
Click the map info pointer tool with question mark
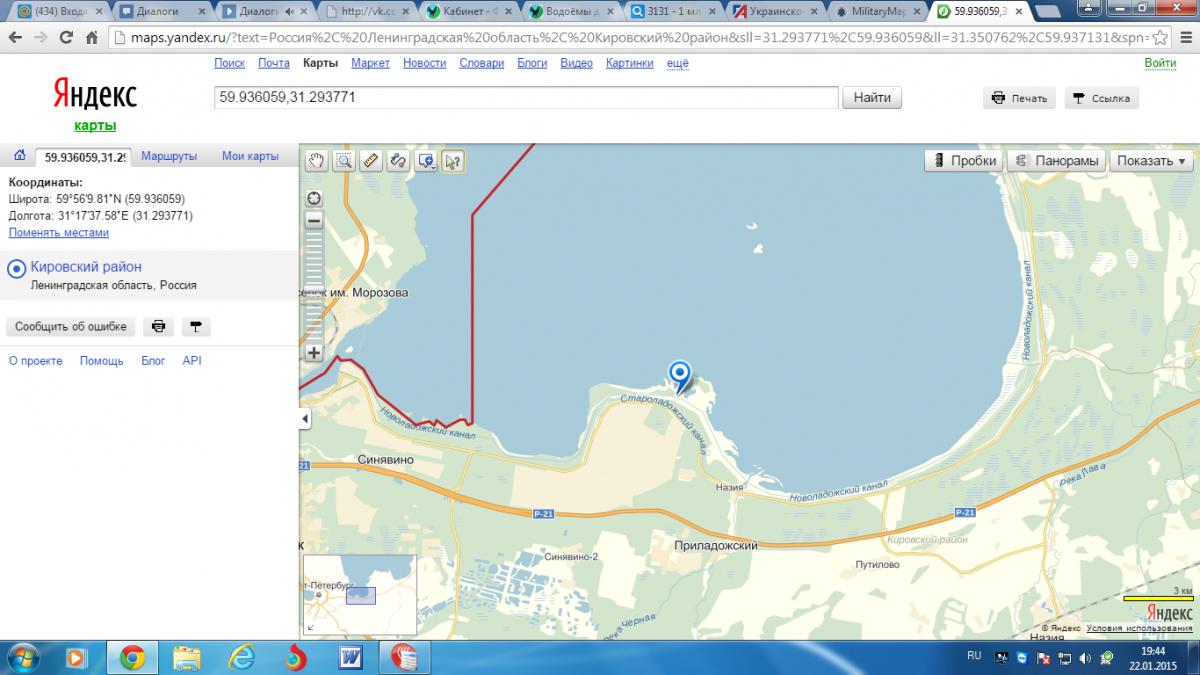pyautogui.click(x=453, y=161)
